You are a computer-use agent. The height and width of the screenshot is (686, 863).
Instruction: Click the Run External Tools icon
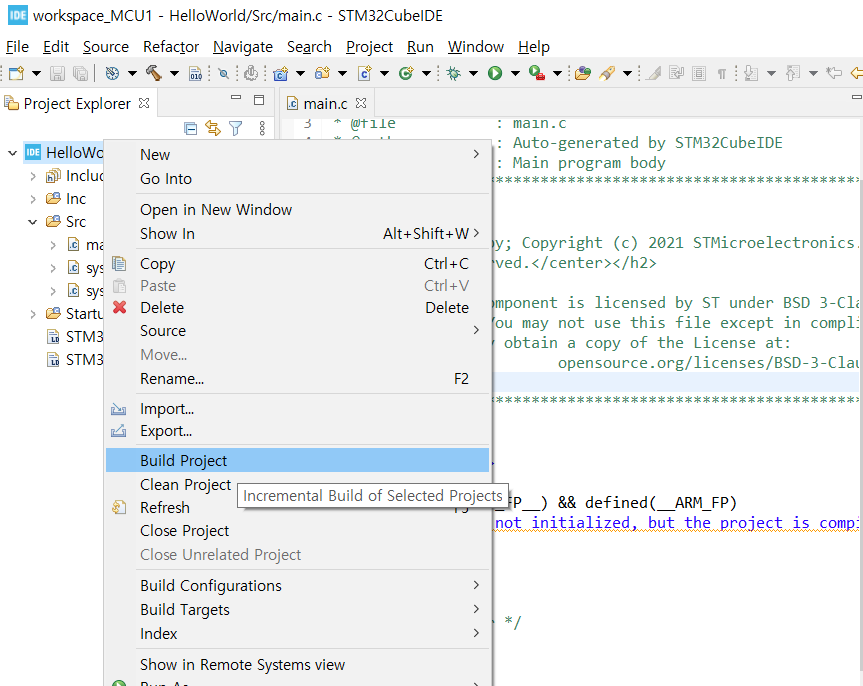coord(537,73)
